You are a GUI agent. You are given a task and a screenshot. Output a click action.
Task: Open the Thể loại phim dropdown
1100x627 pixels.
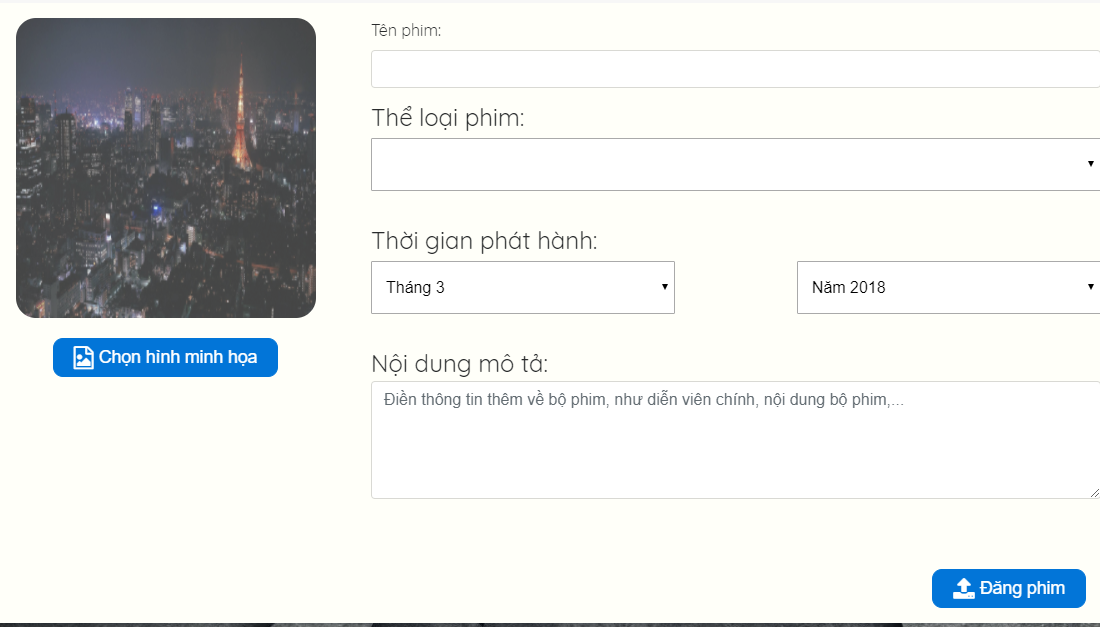700,163
